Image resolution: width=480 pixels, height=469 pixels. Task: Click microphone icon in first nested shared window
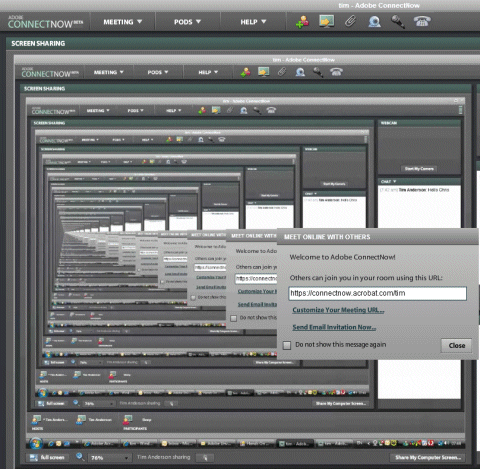pos(318,72)
